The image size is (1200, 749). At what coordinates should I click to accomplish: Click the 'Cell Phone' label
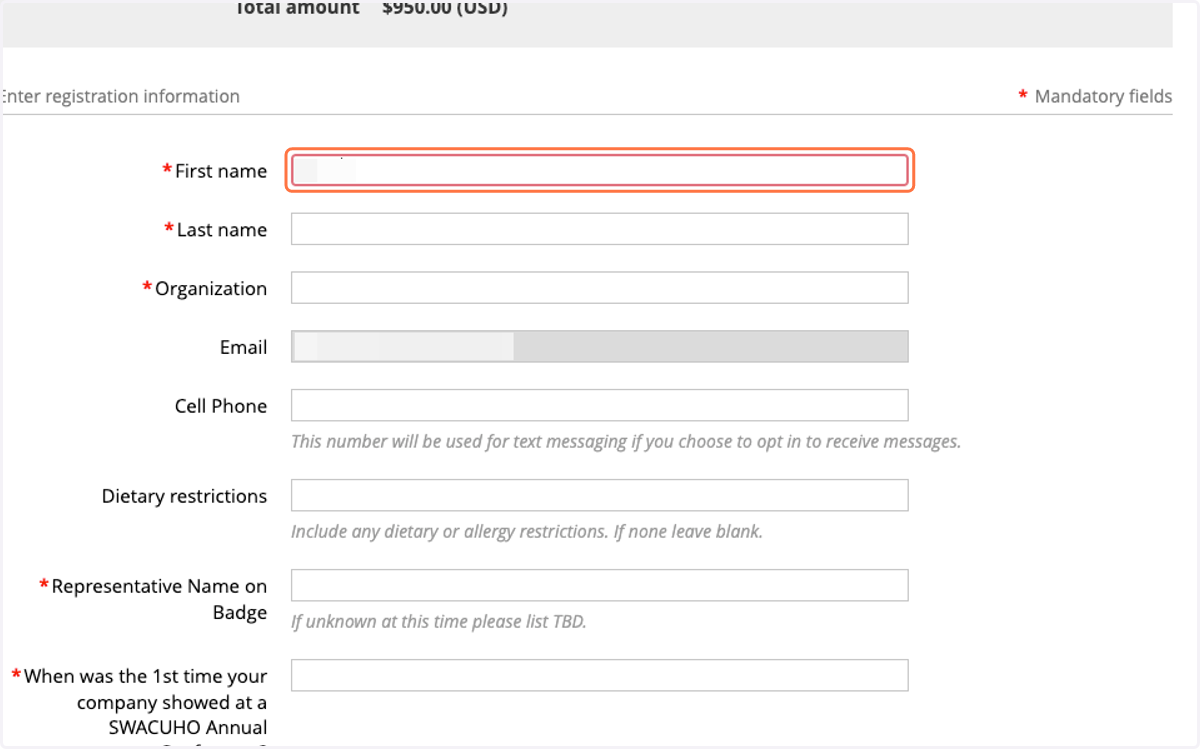click(x=221, y=406)
